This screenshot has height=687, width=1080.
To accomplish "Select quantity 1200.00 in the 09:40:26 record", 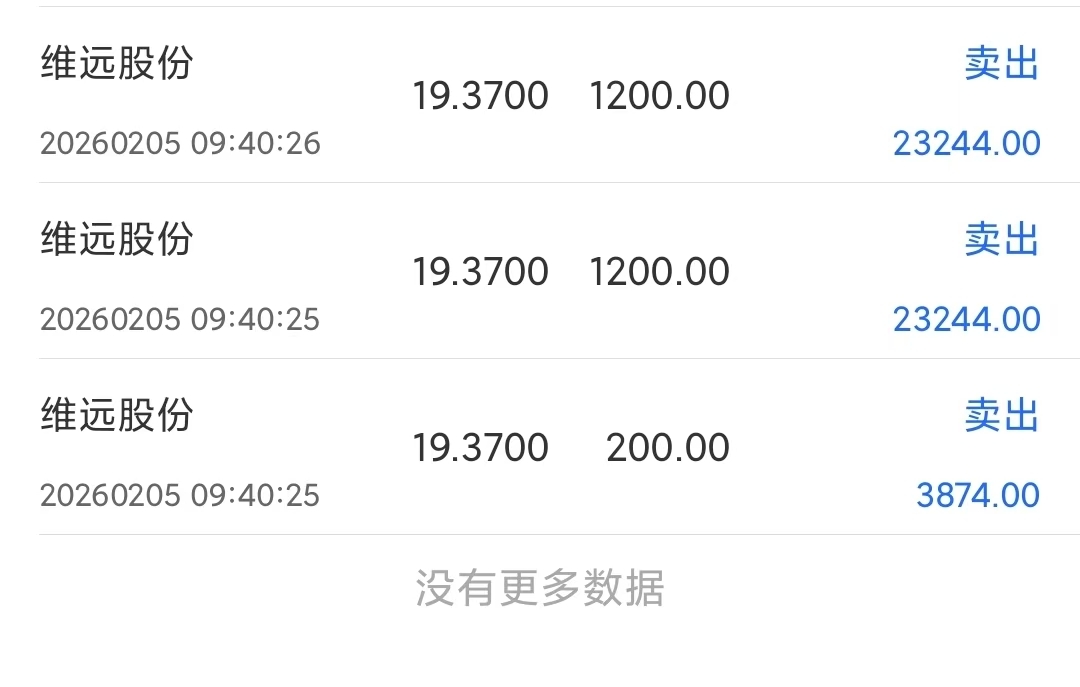I will tap(659, 96).
